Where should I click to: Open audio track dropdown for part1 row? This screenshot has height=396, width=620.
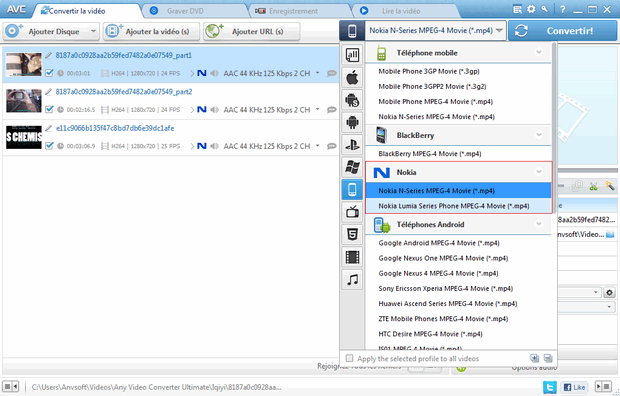click(x=318, y=73)
